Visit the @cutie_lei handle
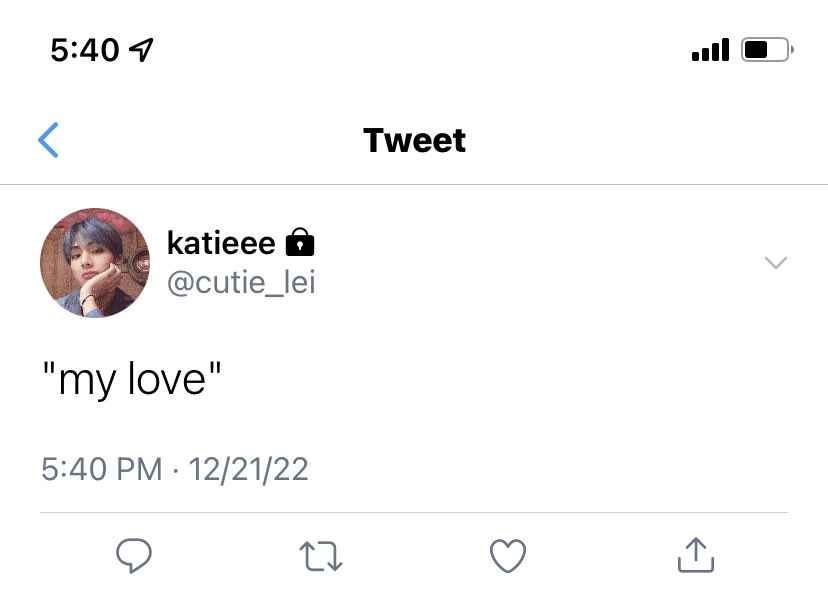The image size is (828, 597). (x=241, y=282)
